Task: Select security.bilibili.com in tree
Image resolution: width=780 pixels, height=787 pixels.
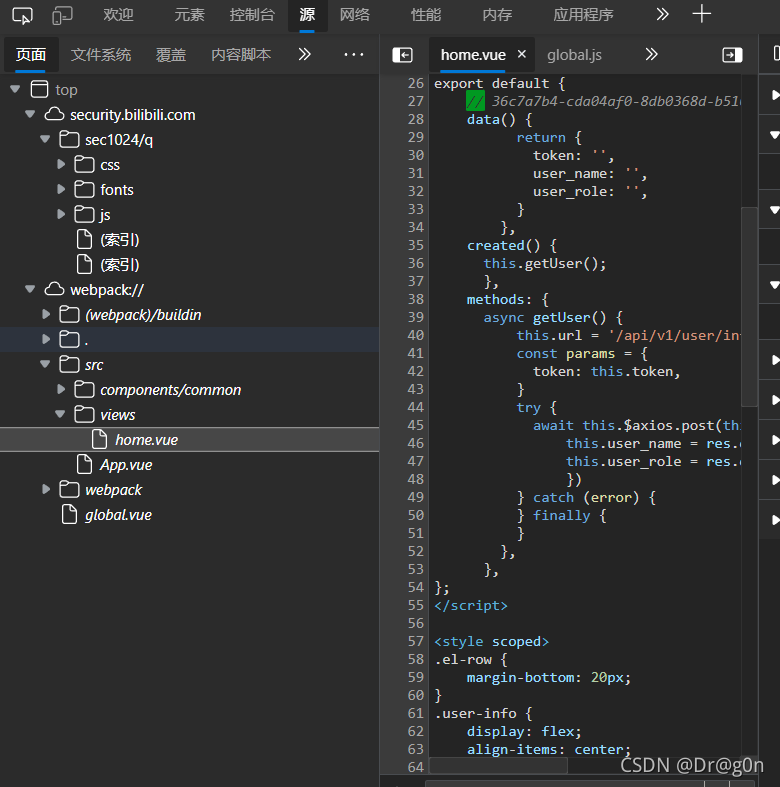Action: point(133,115)
